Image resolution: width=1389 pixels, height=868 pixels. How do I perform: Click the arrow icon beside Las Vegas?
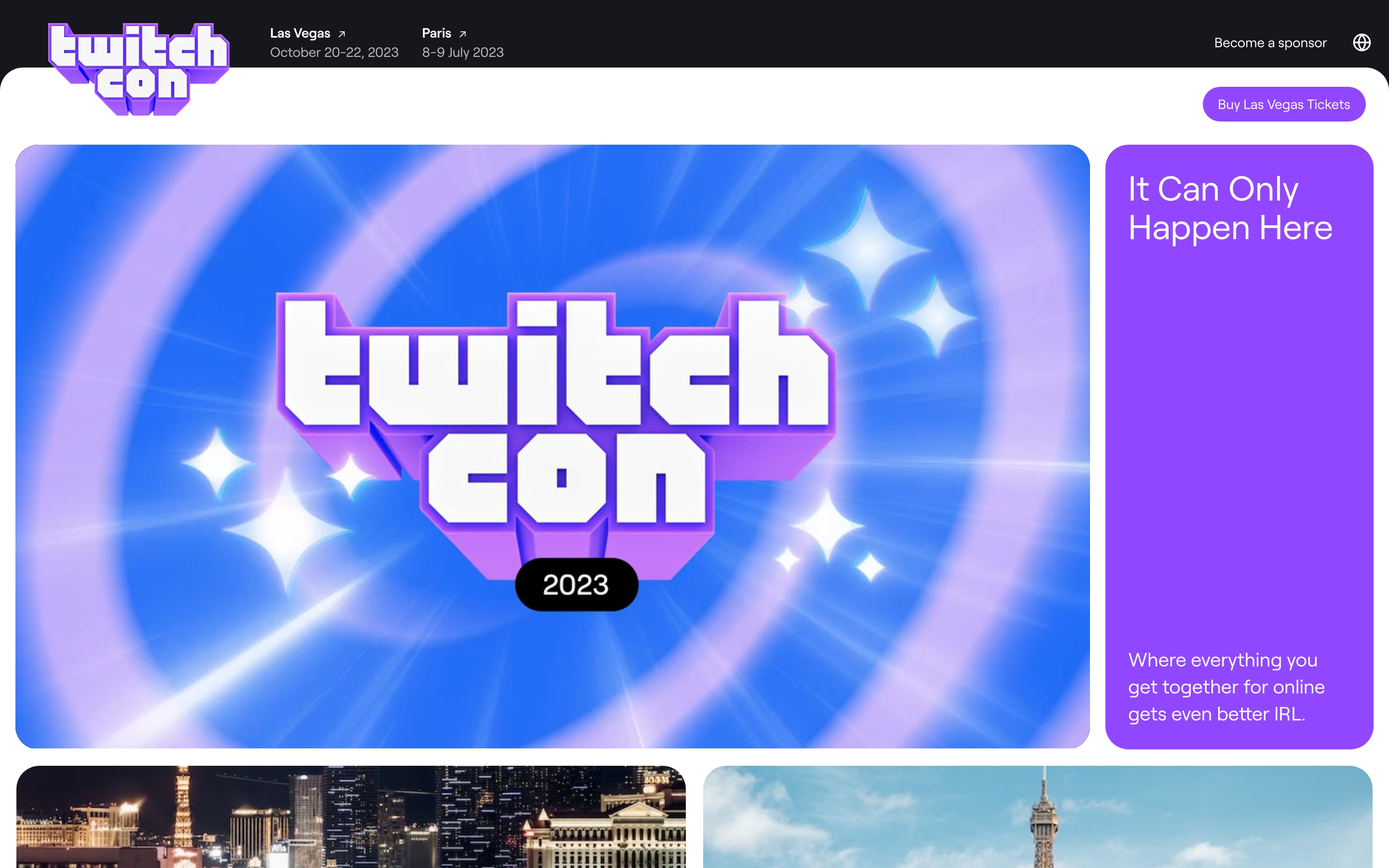(x=342, y=34)
